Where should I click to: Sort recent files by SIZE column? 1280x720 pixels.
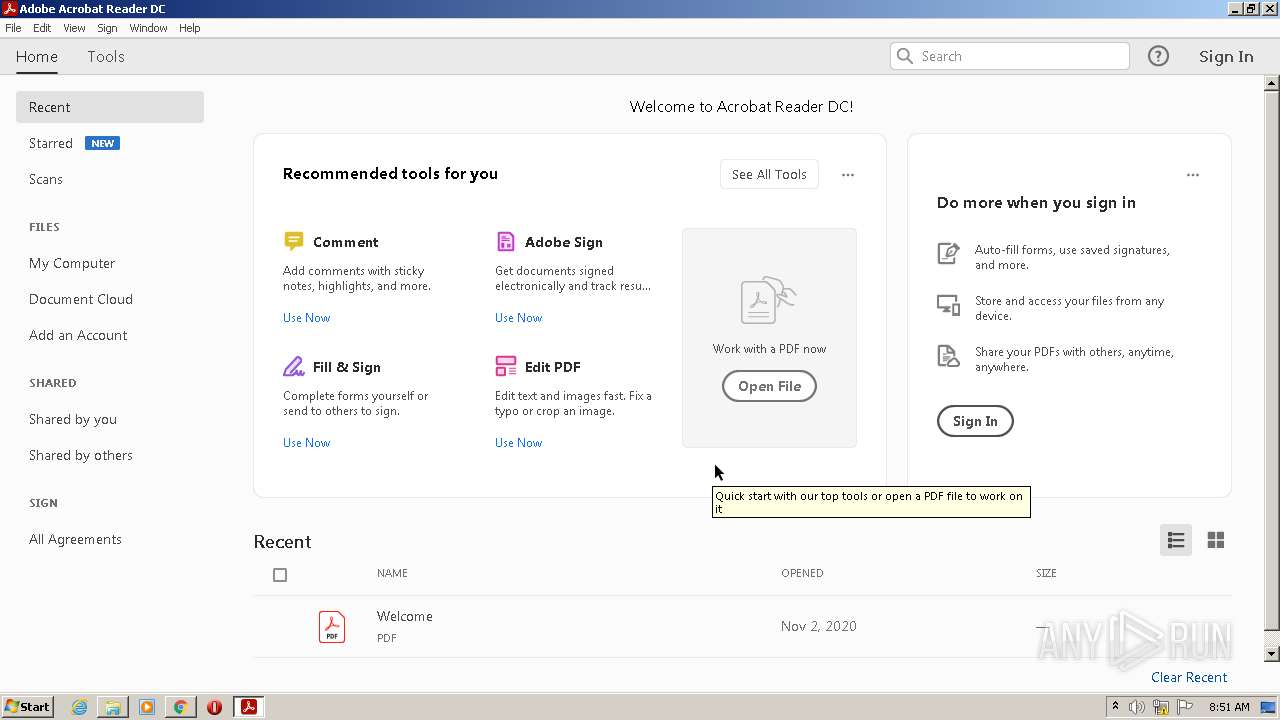click(x=1046, y=573)
